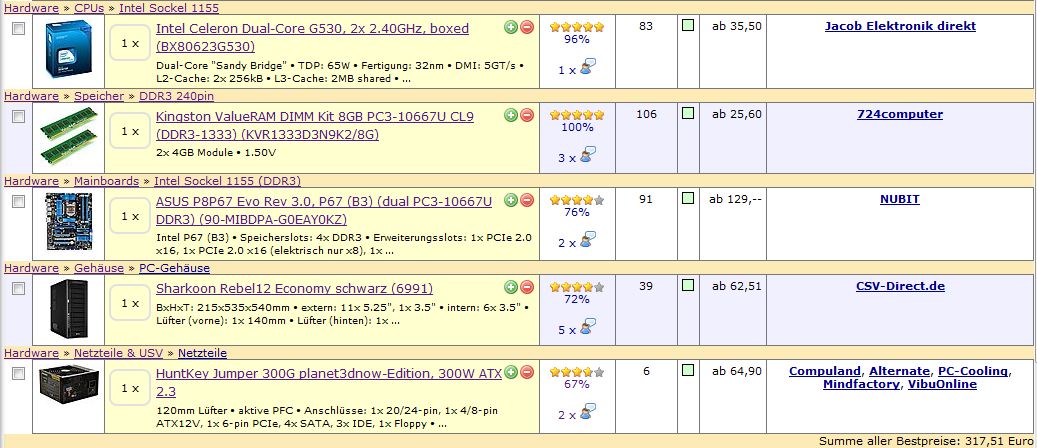Open Mainboards breadcrumb category
This screenshot has height=448, width=1037.
pyautogui.click(x=106, y=181)
